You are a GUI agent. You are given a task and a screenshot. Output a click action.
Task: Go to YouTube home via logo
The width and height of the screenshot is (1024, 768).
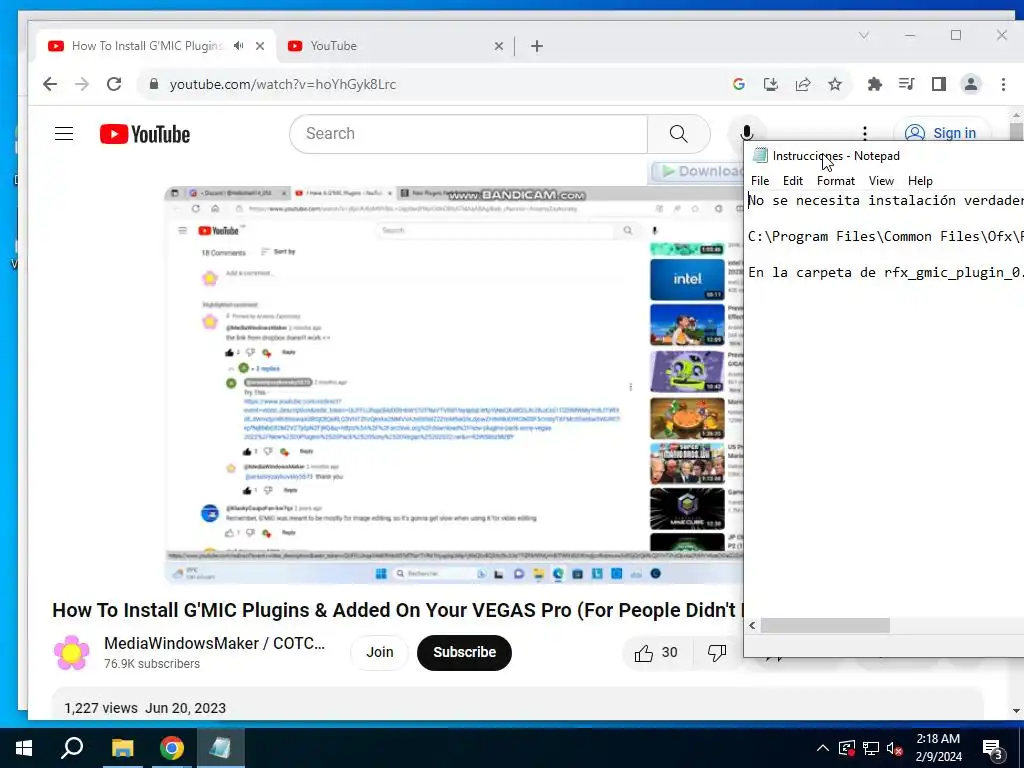click(145, 134)
